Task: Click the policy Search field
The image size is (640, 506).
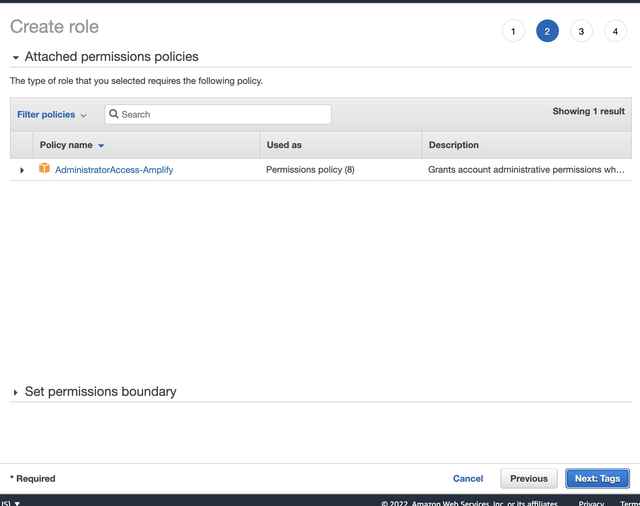Action: pos(218,114)
